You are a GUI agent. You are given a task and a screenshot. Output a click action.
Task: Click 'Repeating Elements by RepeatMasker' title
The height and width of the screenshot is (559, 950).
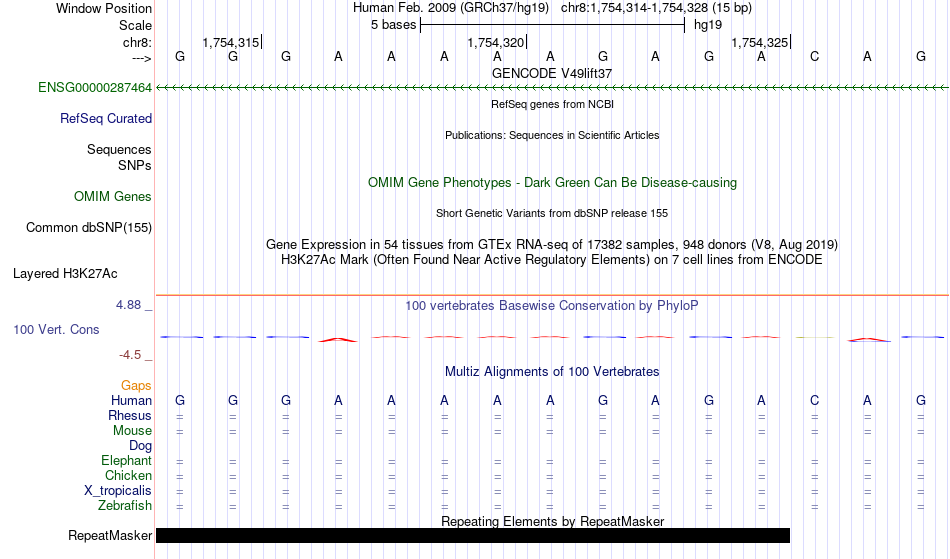point(552,521)
